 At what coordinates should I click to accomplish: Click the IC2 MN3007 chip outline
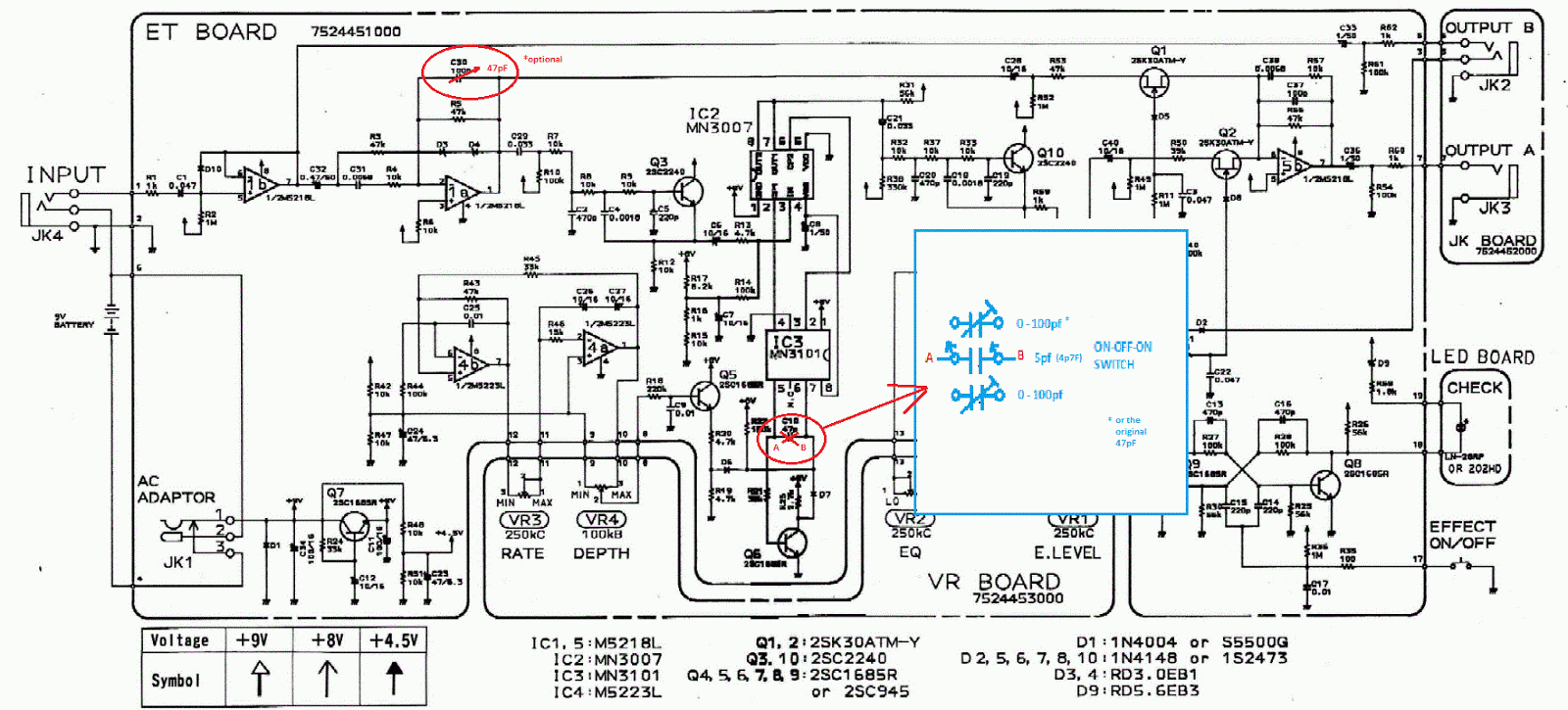781,175
